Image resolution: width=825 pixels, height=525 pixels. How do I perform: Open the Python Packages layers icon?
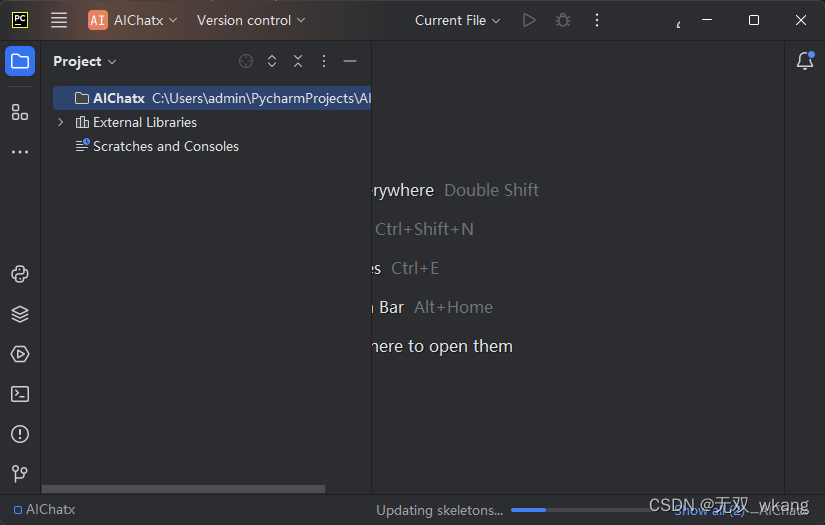20,314
